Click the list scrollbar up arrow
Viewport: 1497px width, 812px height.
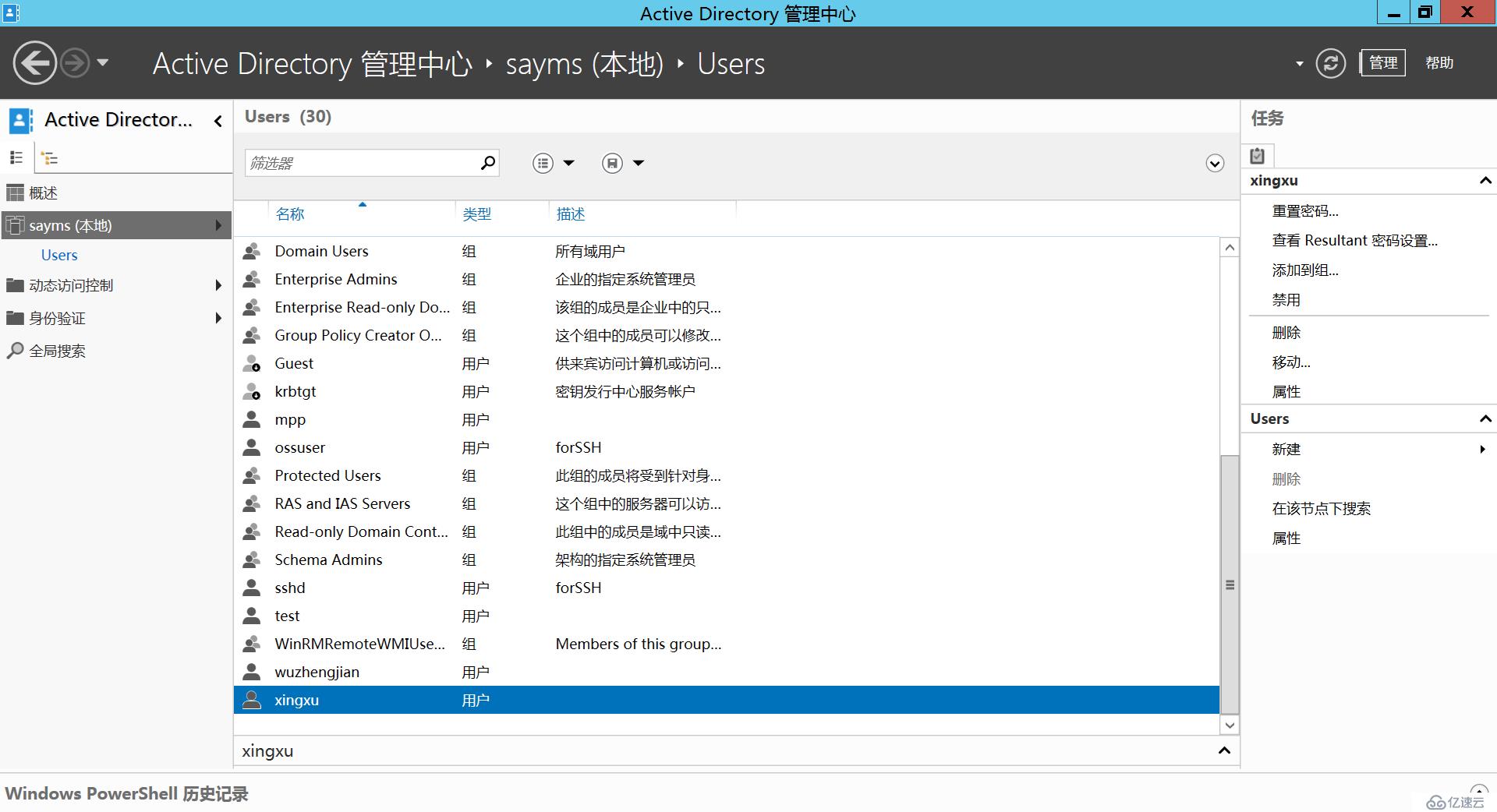point(1230,248)
